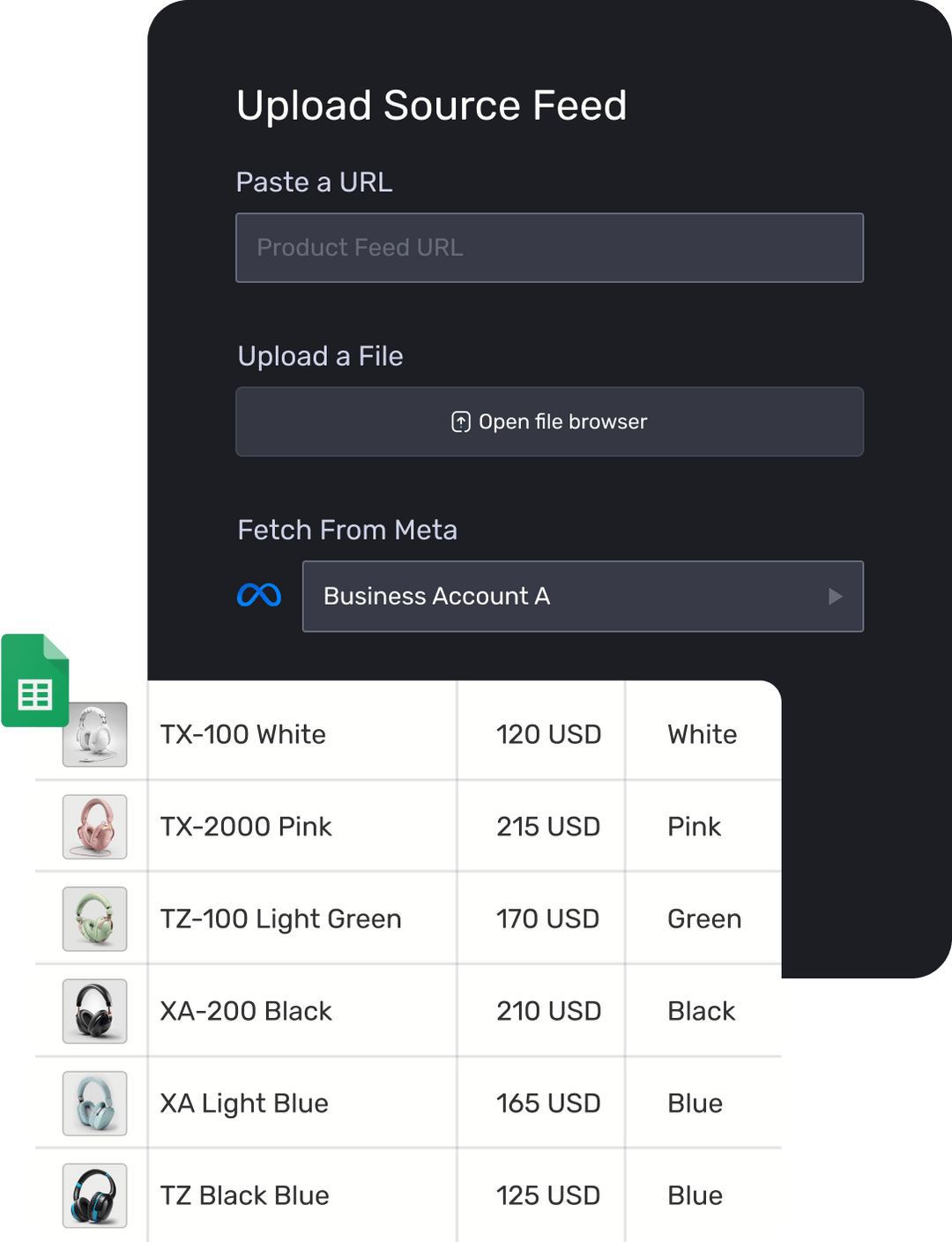Select the 165 USD price cell
Viewport: 952px width, 1242px height.
coord(547,1103)
